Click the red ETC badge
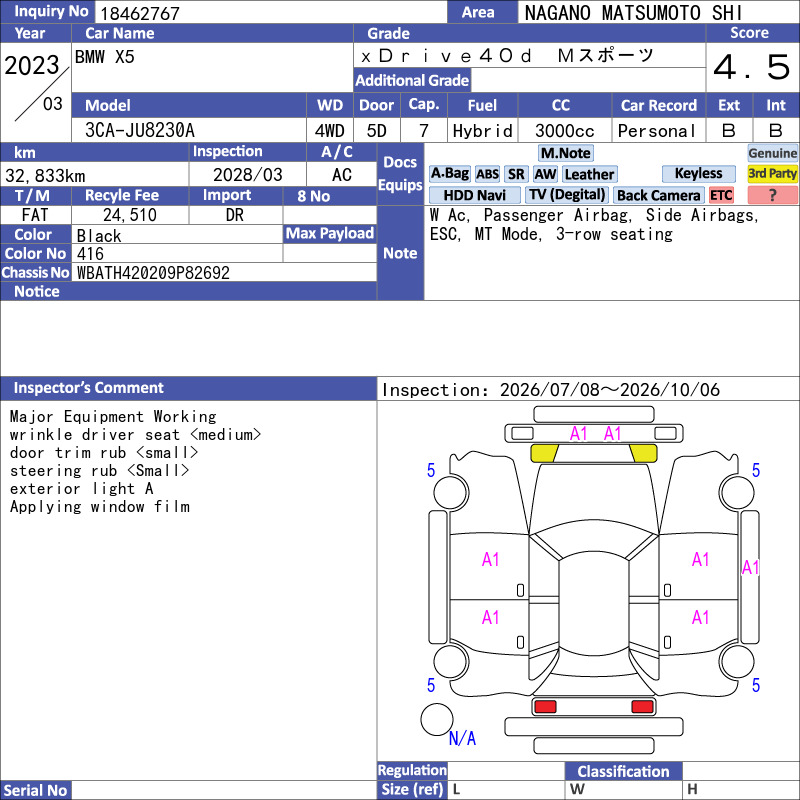Viewport: 800px width, 800px height. (721, 195)
